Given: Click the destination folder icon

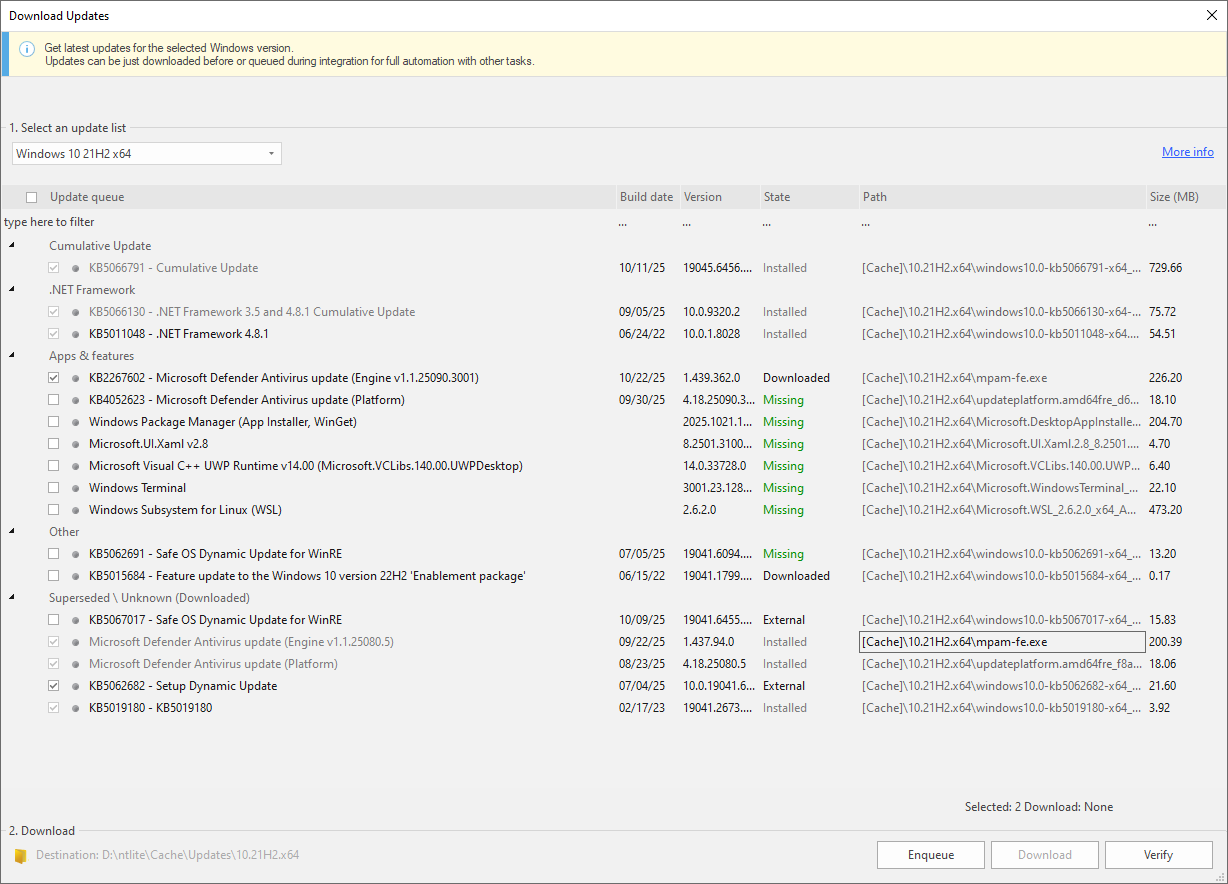Looking at the screenshot, I should click(20, 856).
